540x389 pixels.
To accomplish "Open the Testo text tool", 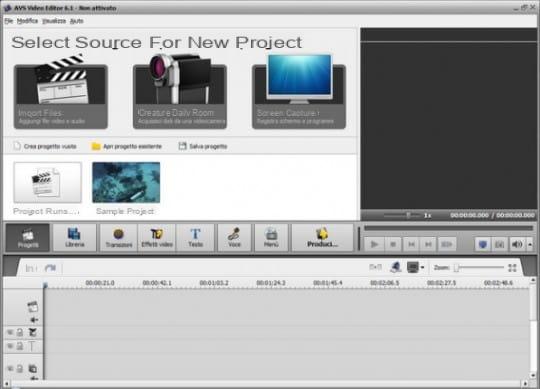I will pos(195,238).
